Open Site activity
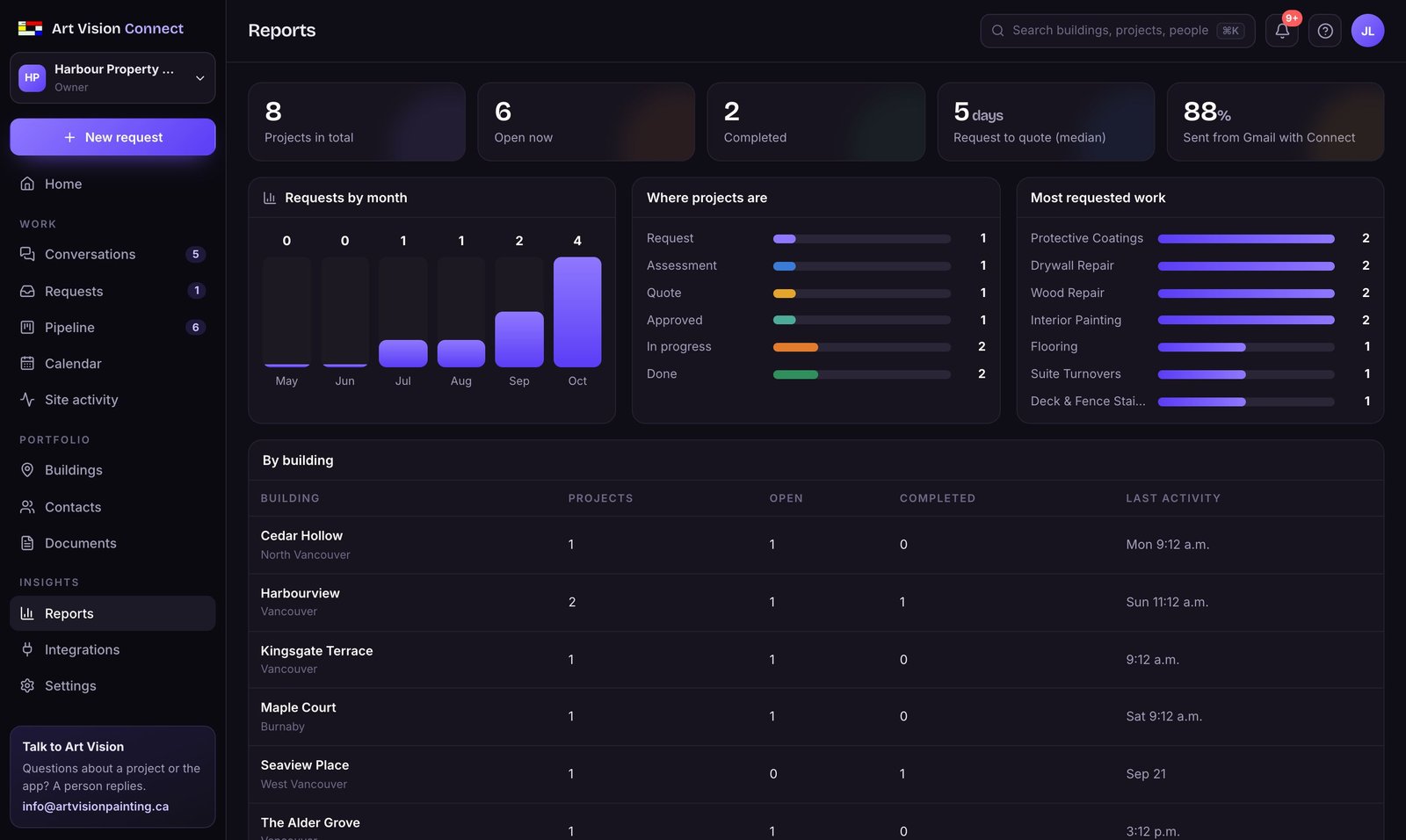 (x=112, y=399)
